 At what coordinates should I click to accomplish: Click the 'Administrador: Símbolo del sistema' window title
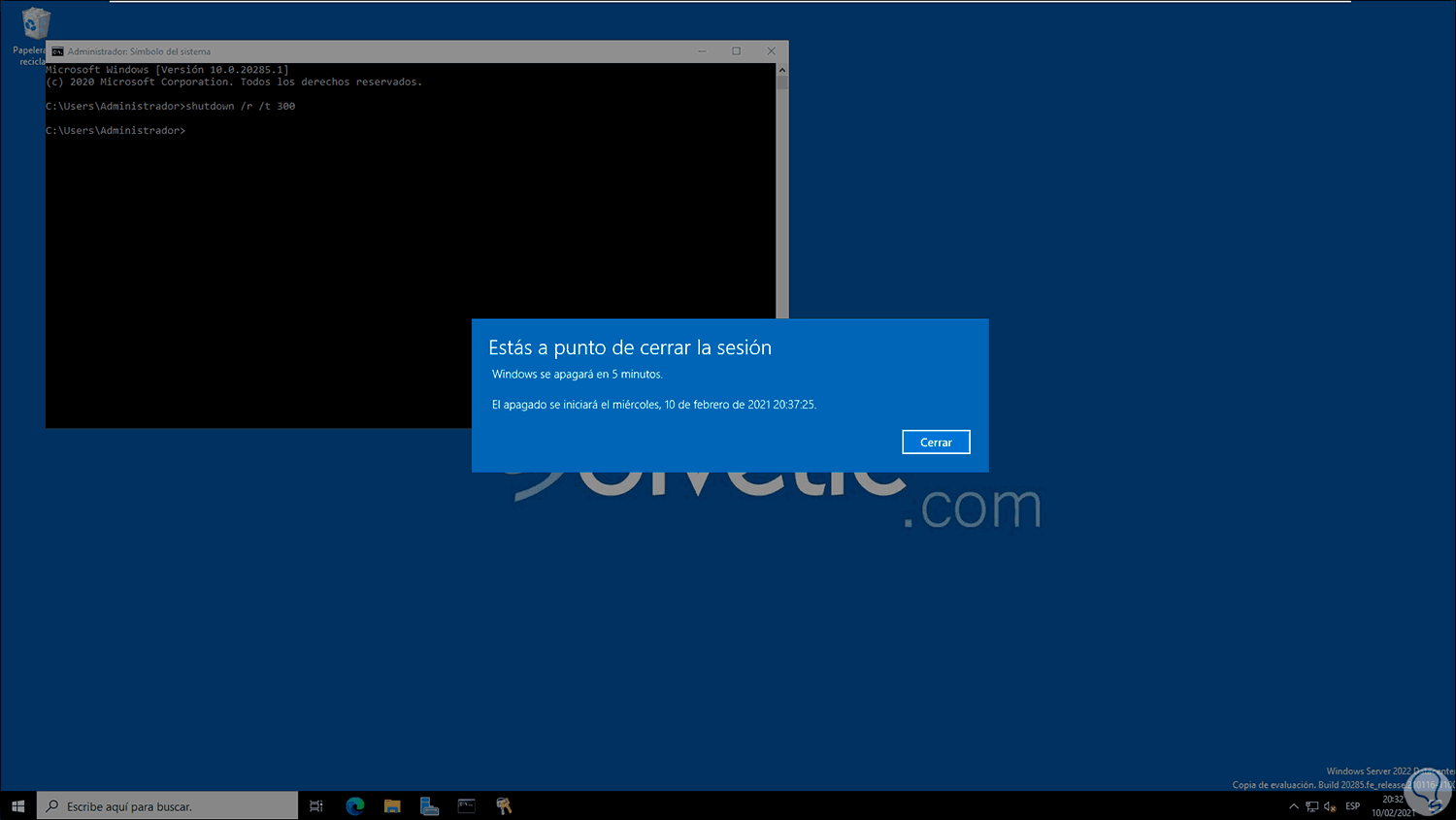point(139,51)
